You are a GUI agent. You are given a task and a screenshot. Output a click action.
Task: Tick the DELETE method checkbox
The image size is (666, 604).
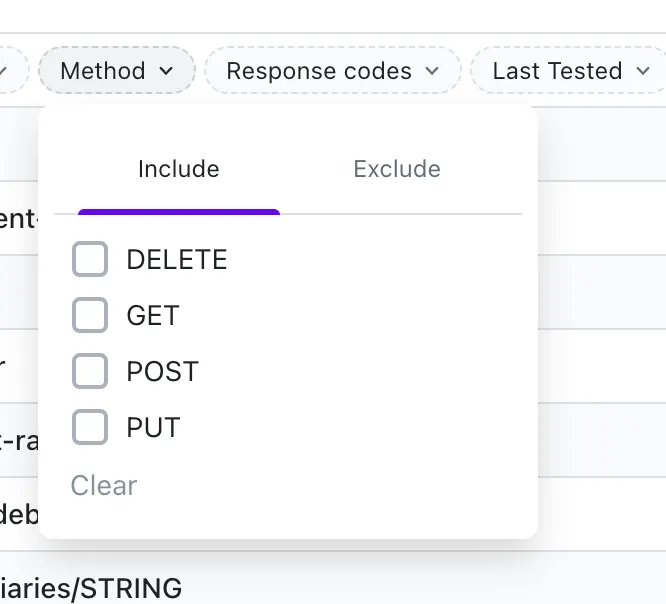90,260
